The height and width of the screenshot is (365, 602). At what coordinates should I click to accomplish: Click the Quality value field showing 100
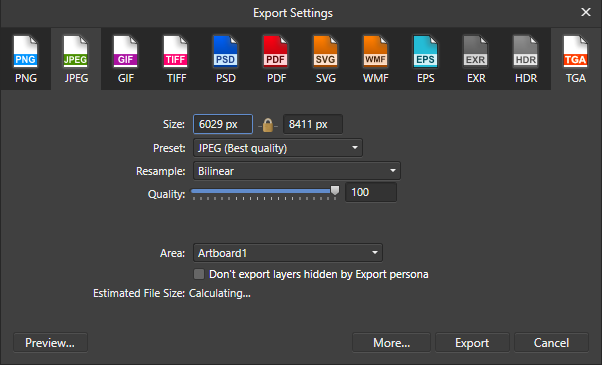click(371, 192)
